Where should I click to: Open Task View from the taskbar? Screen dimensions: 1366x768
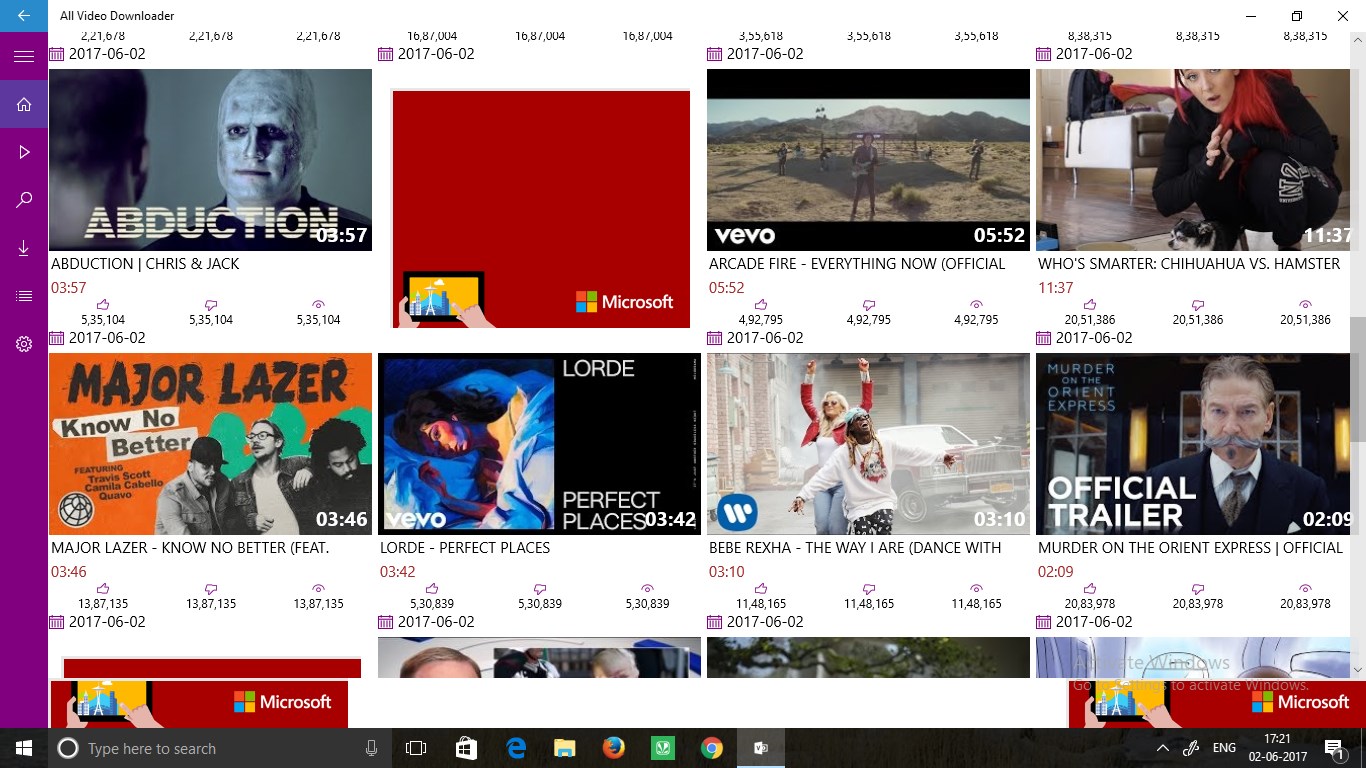tap(416, 748)
